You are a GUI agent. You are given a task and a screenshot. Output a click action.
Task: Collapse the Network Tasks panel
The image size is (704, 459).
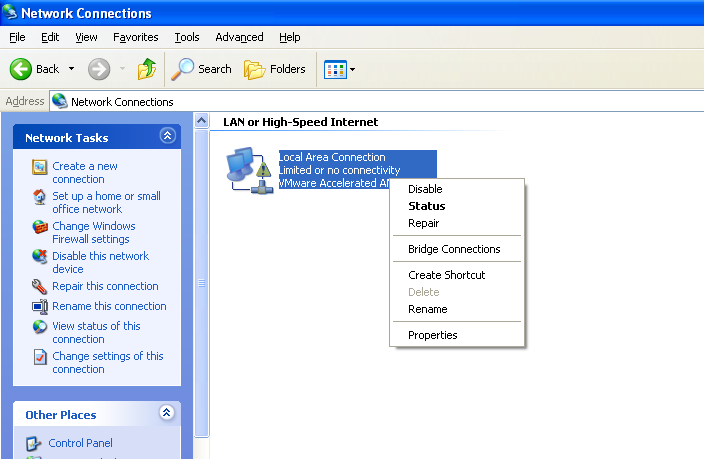(x=167, y=136)
